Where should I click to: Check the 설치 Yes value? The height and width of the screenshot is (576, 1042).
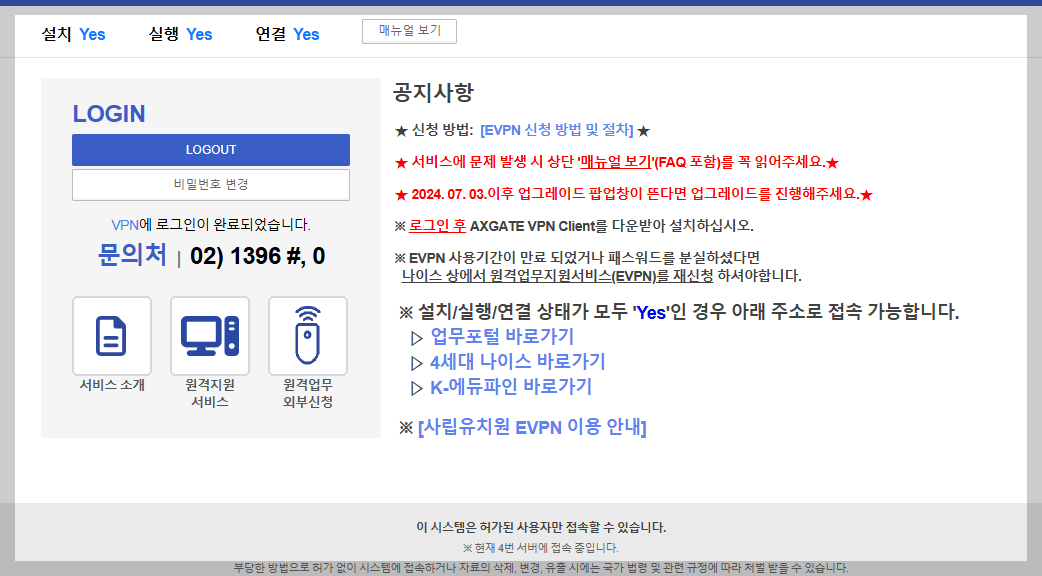click(92, 34)
